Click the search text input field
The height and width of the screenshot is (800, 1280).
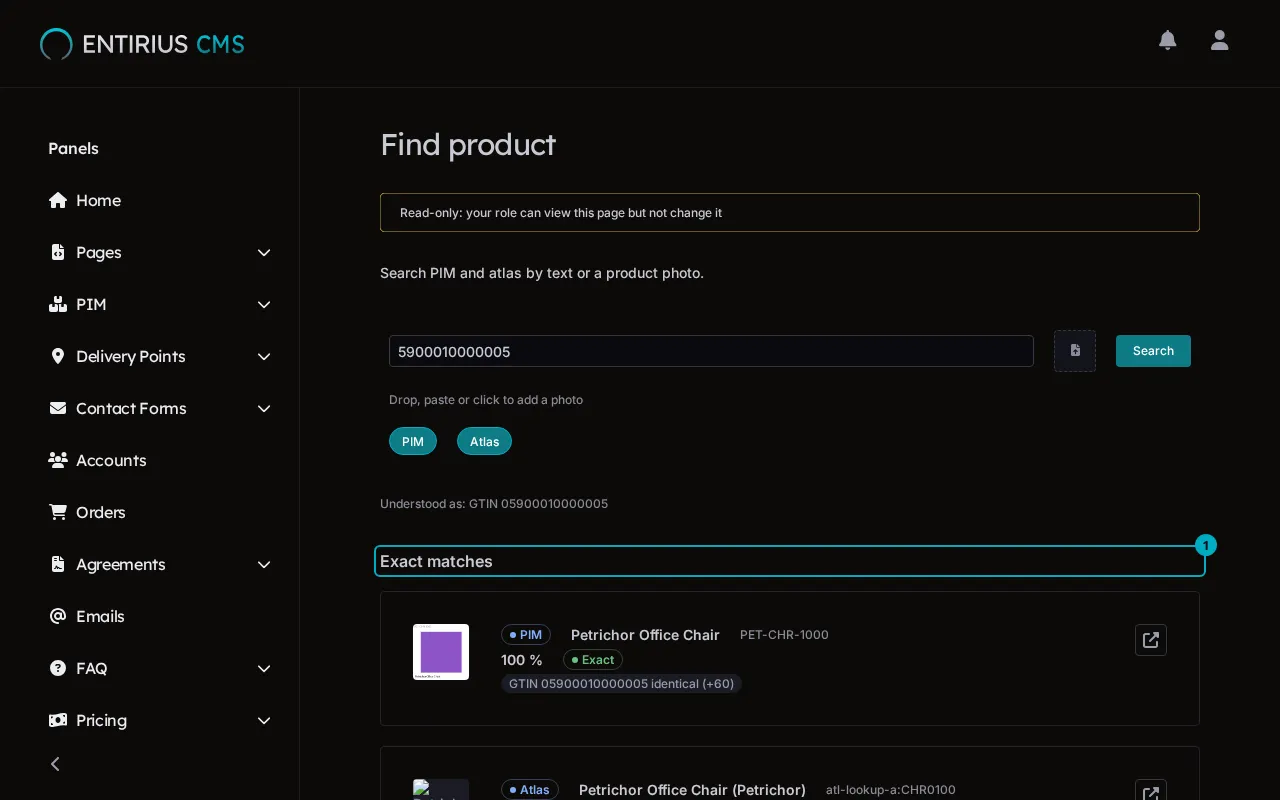click(711, 351)
